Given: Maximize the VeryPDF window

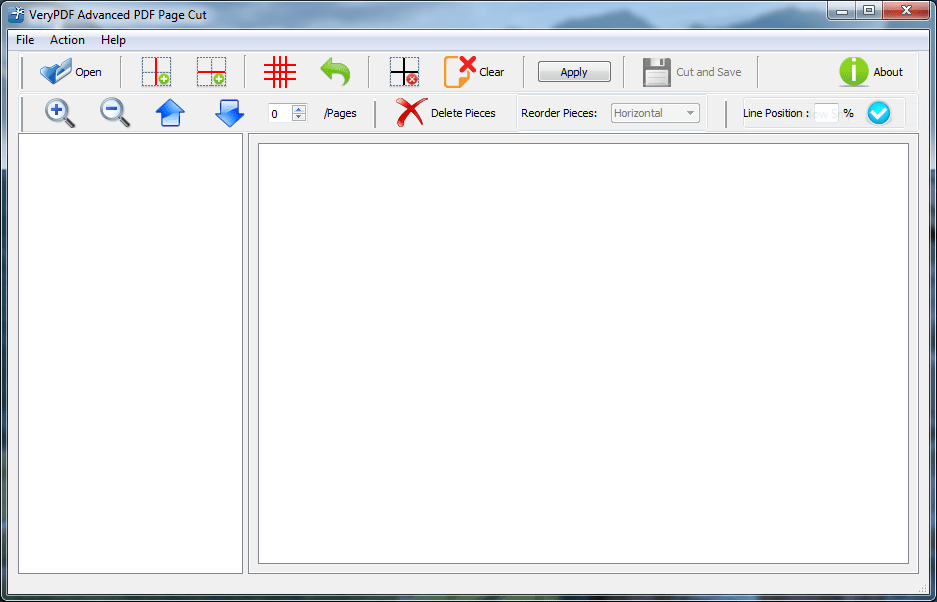Looking at the screenshot, I should coord(869,10).
